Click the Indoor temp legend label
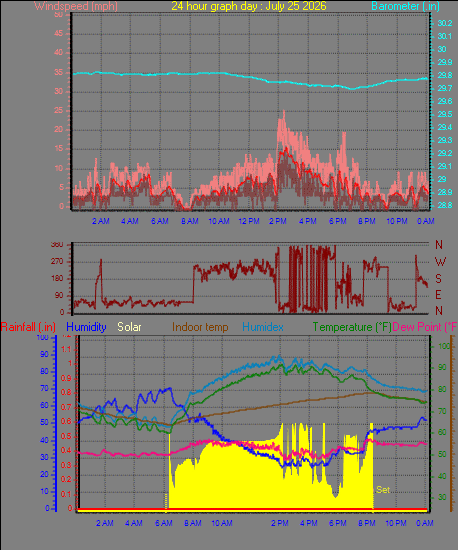This screenshot has height=550, width=458. tap(200, 327)
